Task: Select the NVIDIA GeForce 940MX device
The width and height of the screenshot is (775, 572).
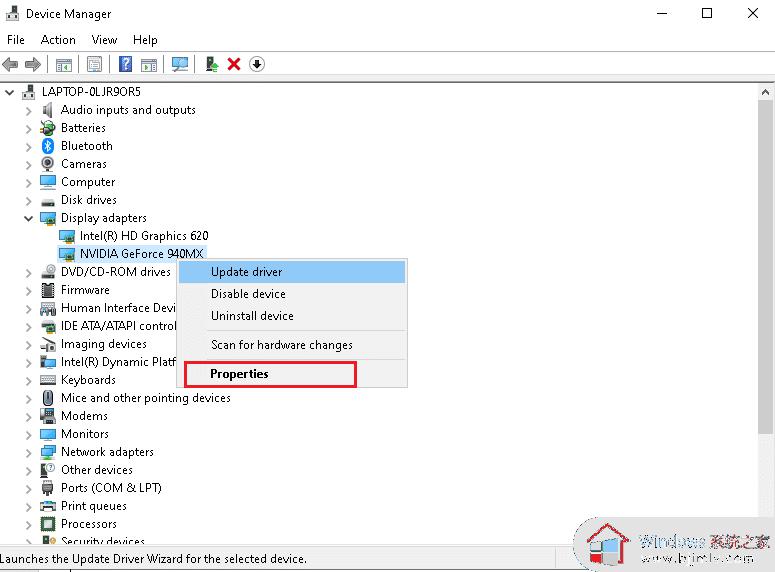Action: click(x=141, y=254)
